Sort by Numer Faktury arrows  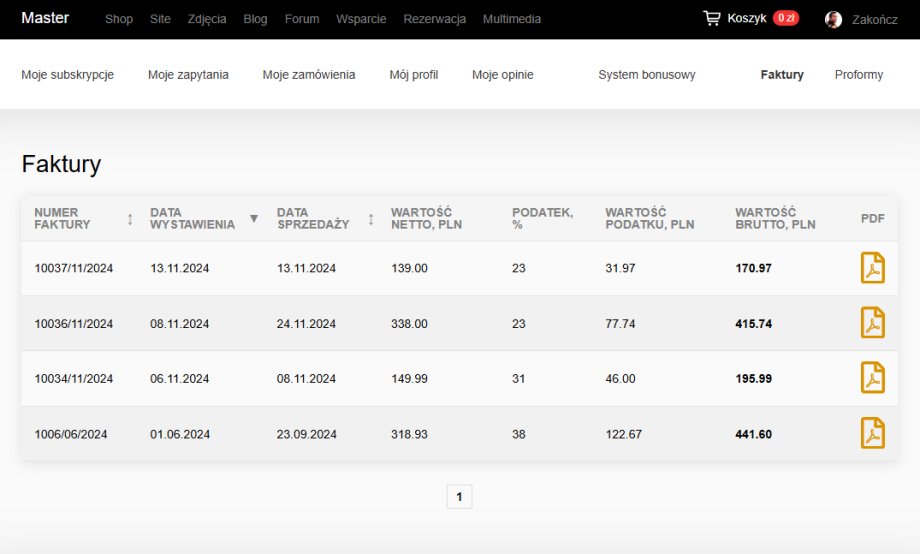pos(130,219)
